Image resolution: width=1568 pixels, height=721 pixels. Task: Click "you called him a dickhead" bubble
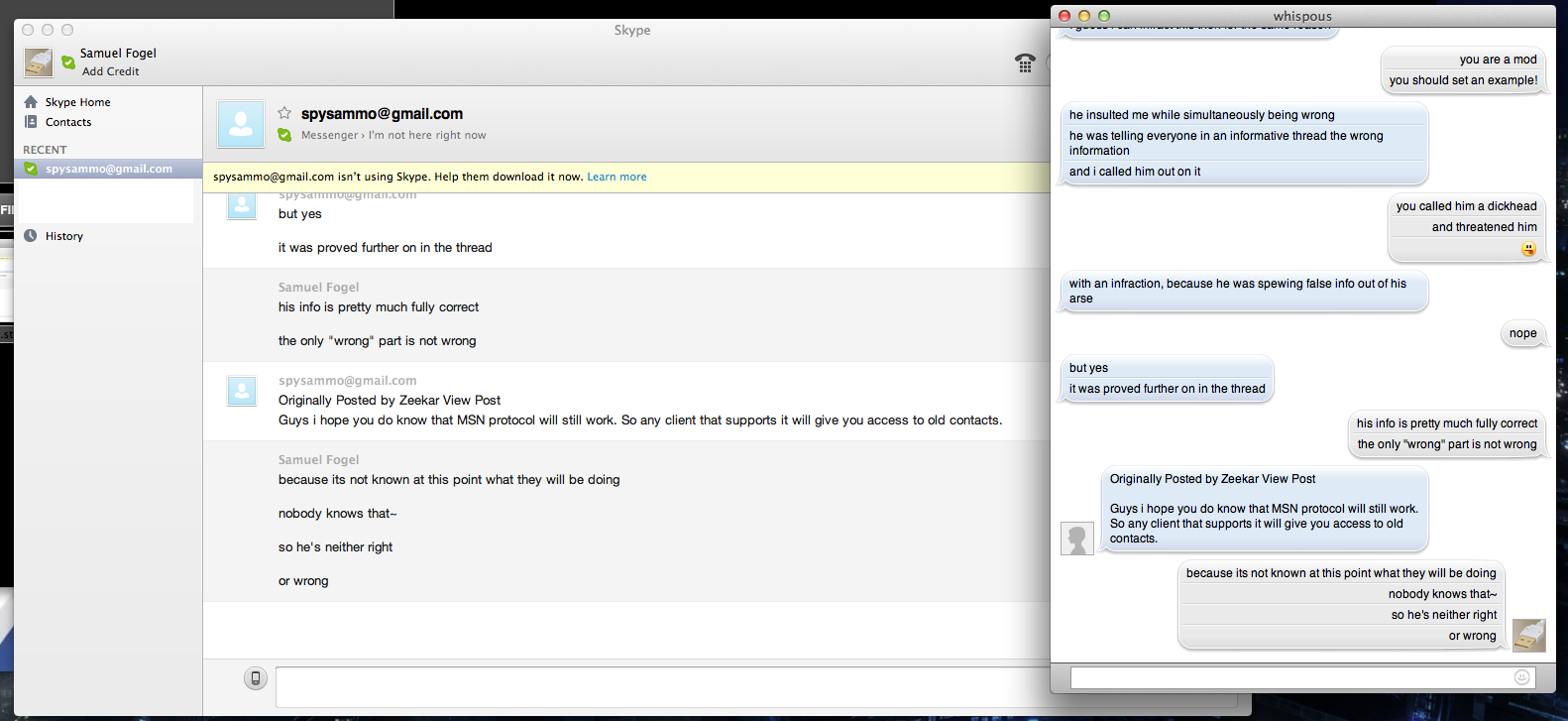click(x=1466, y=206)
